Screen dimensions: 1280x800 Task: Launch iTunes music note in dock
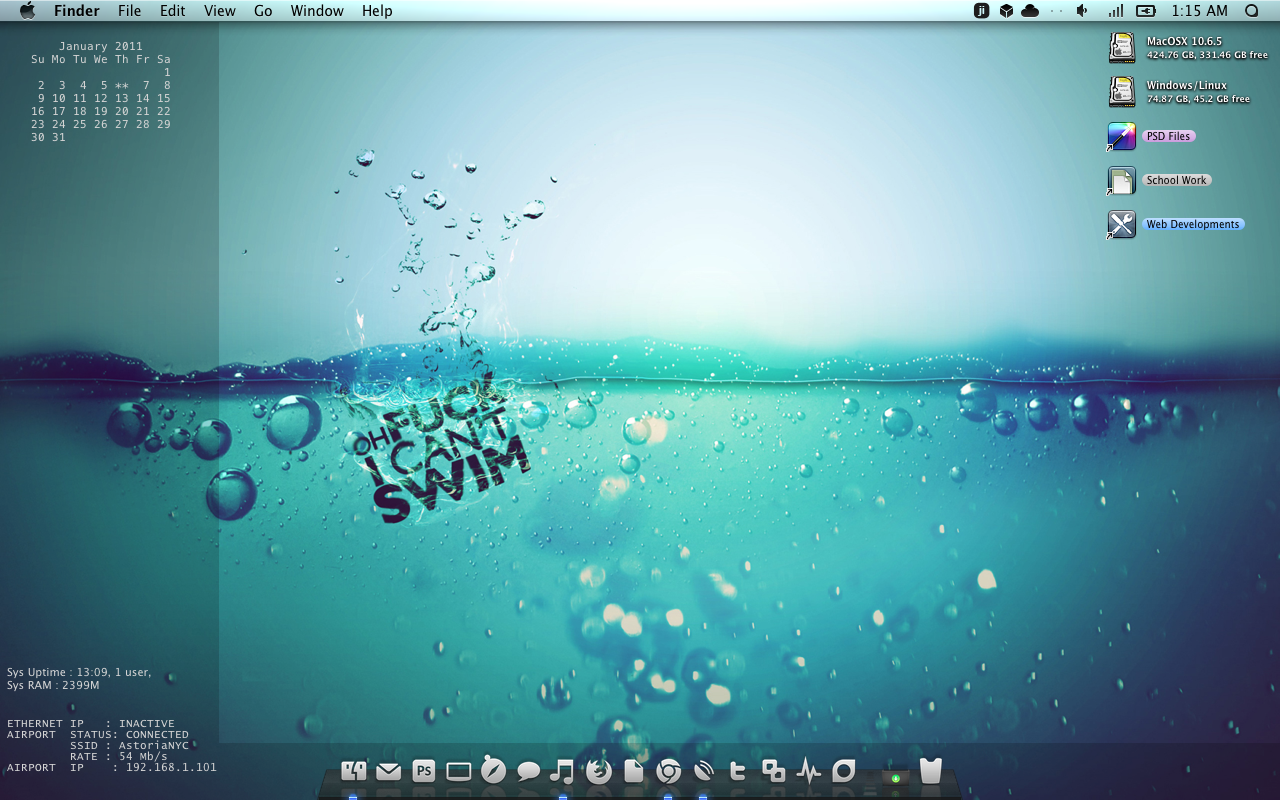[x=562, y=771]
